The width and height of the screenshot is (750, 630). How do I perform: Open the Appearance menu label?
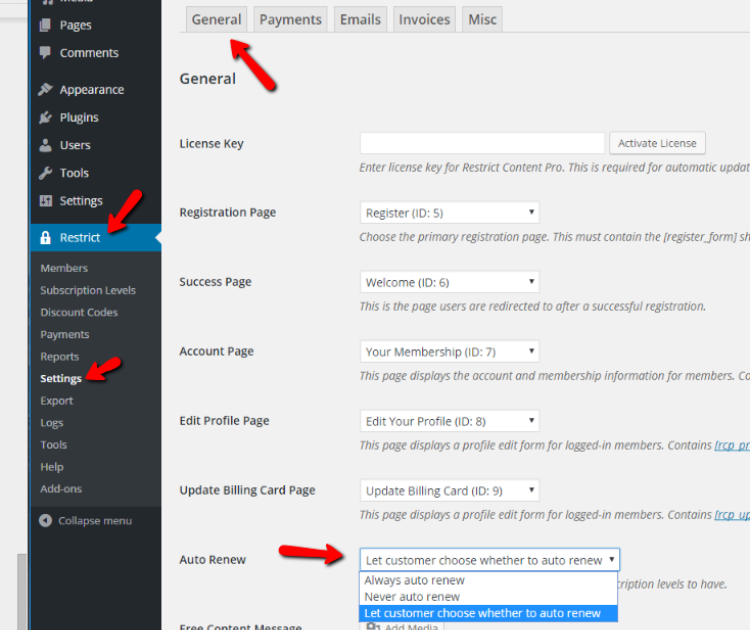[91, 89]
